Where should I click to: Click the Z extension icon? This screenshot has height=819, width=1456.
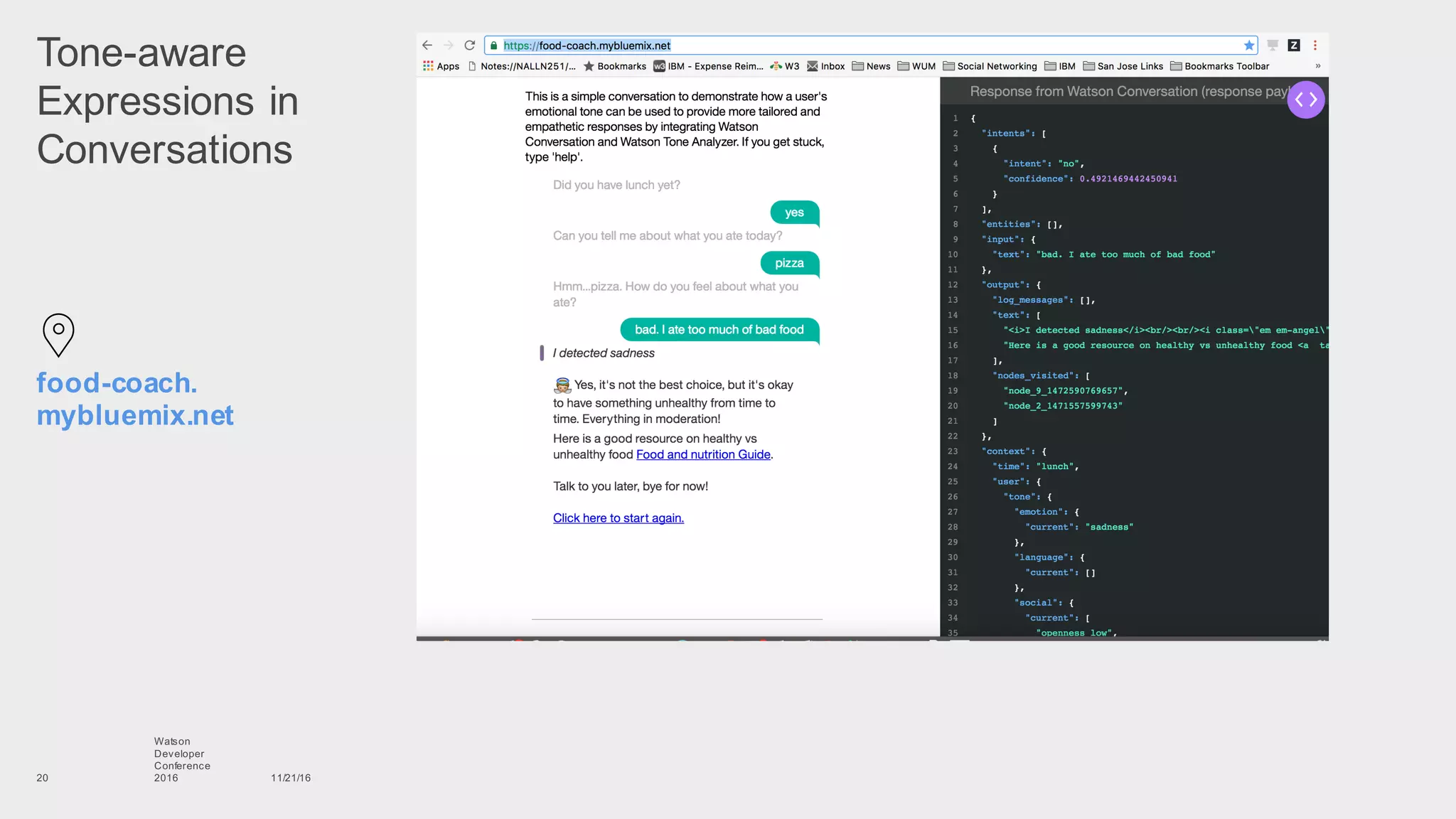pyautogui.click(x=1294, y=45)
